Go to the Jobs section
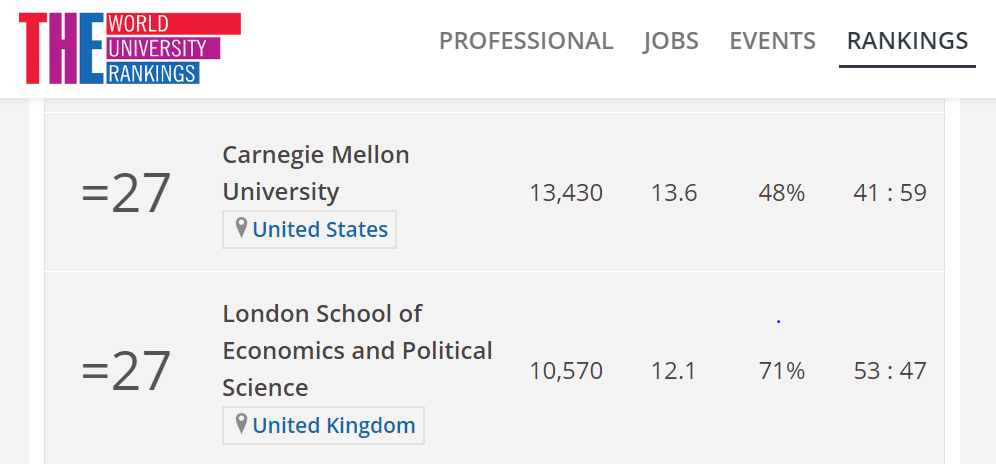The image size is (996, 464). (x=671, y=41)
